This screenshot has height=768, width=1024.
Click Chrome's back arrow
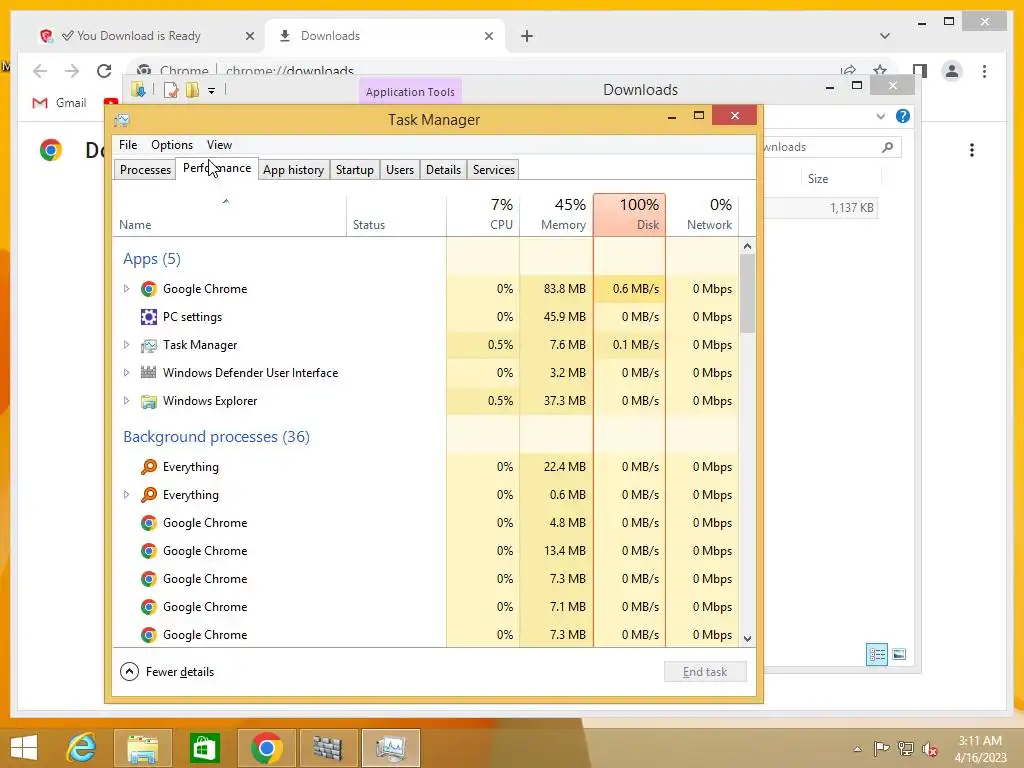point(40,71)
